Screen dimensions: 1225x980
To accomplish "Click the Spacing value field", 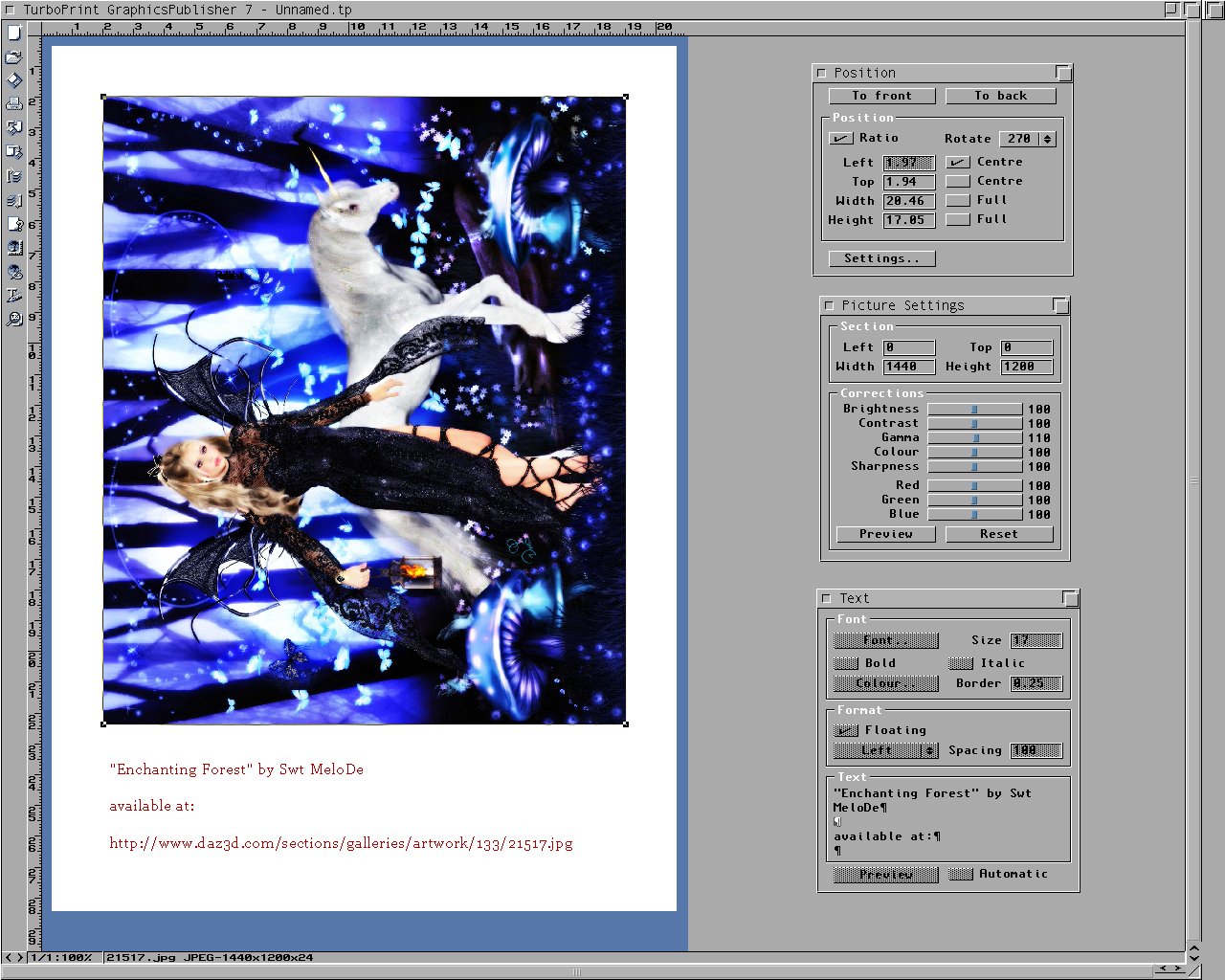I will coord(1036,750).
